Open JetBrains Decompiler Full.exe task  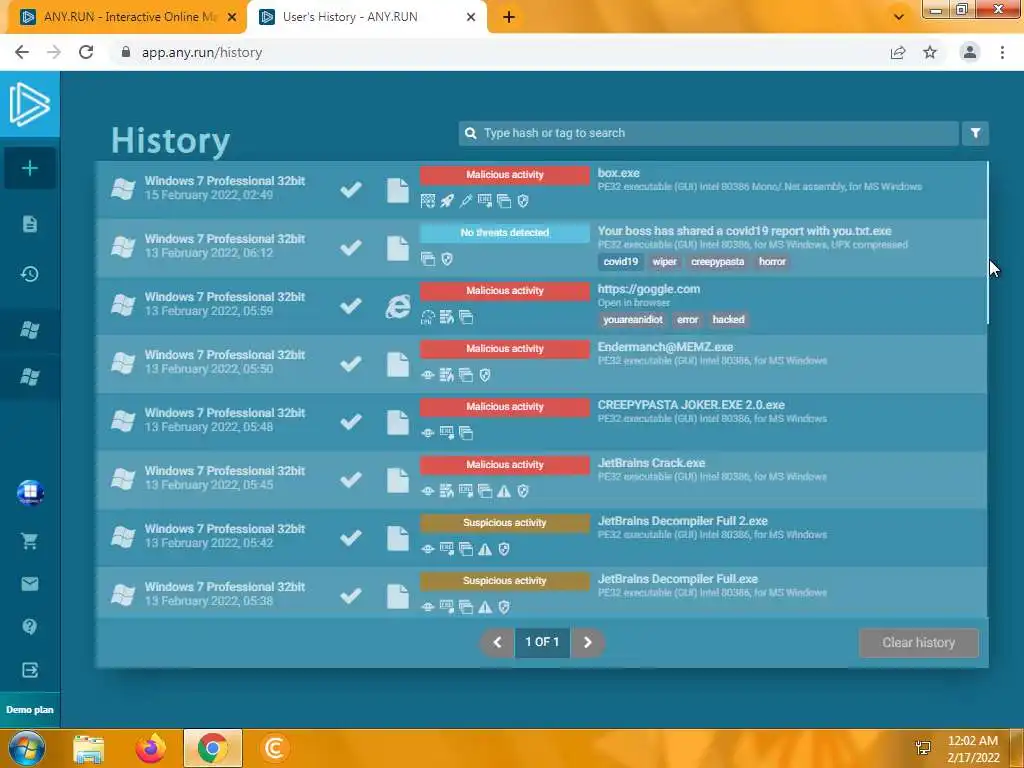pyautogui.click(x=678, y=579)
